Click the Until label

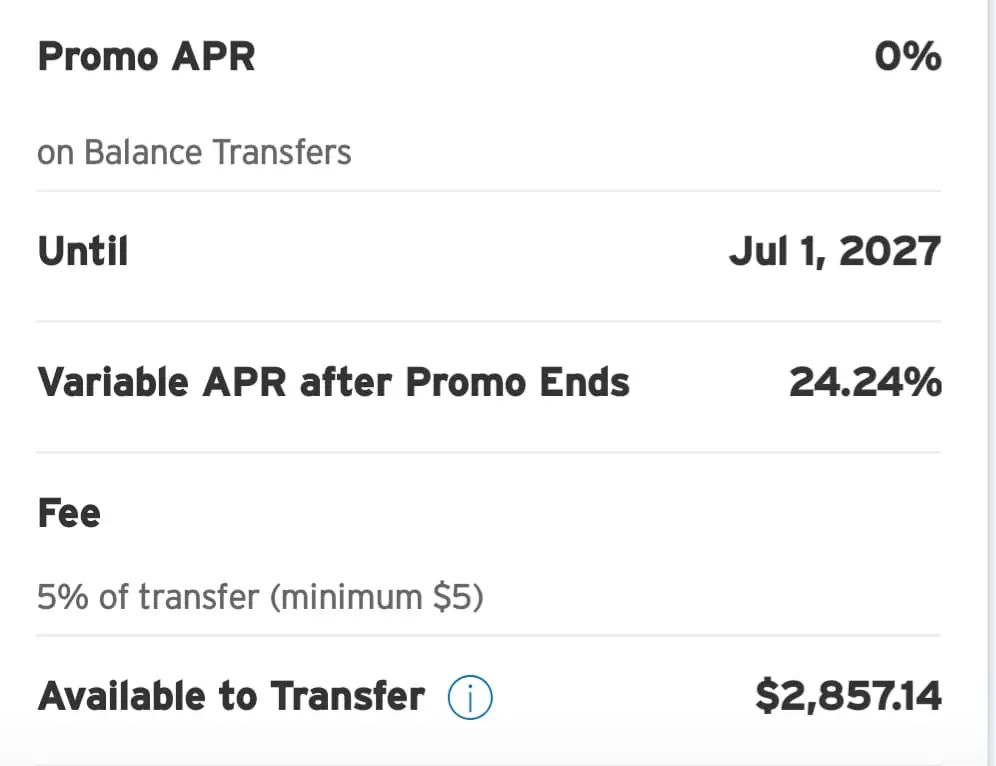click(83, 251)
